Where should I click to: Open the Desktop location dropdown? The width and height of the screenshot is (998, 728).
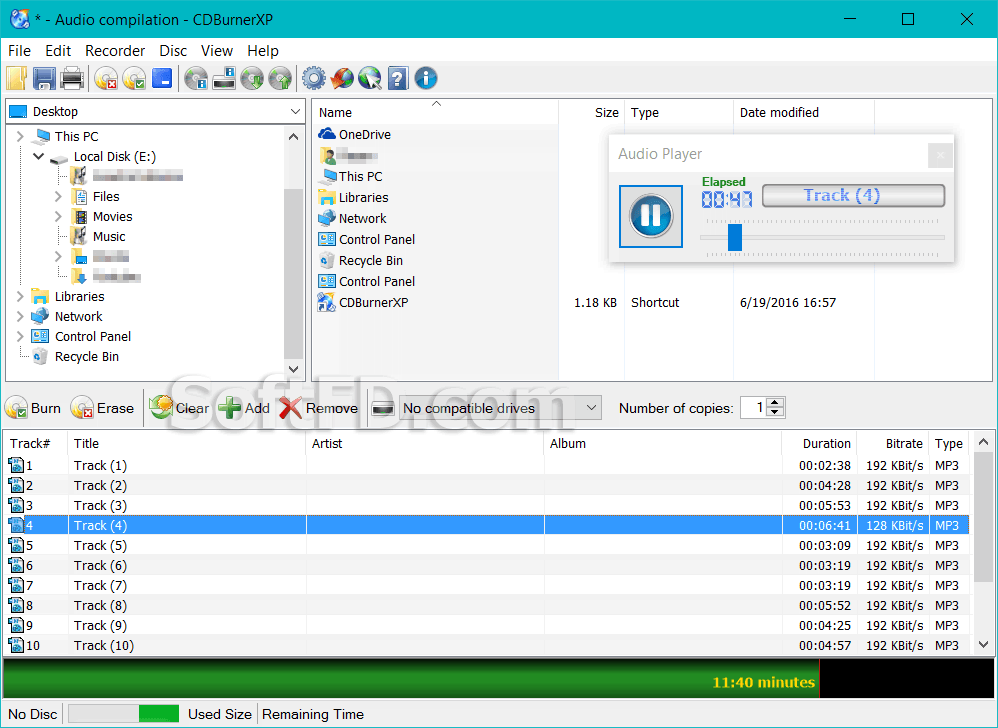[x=295, y=111]
